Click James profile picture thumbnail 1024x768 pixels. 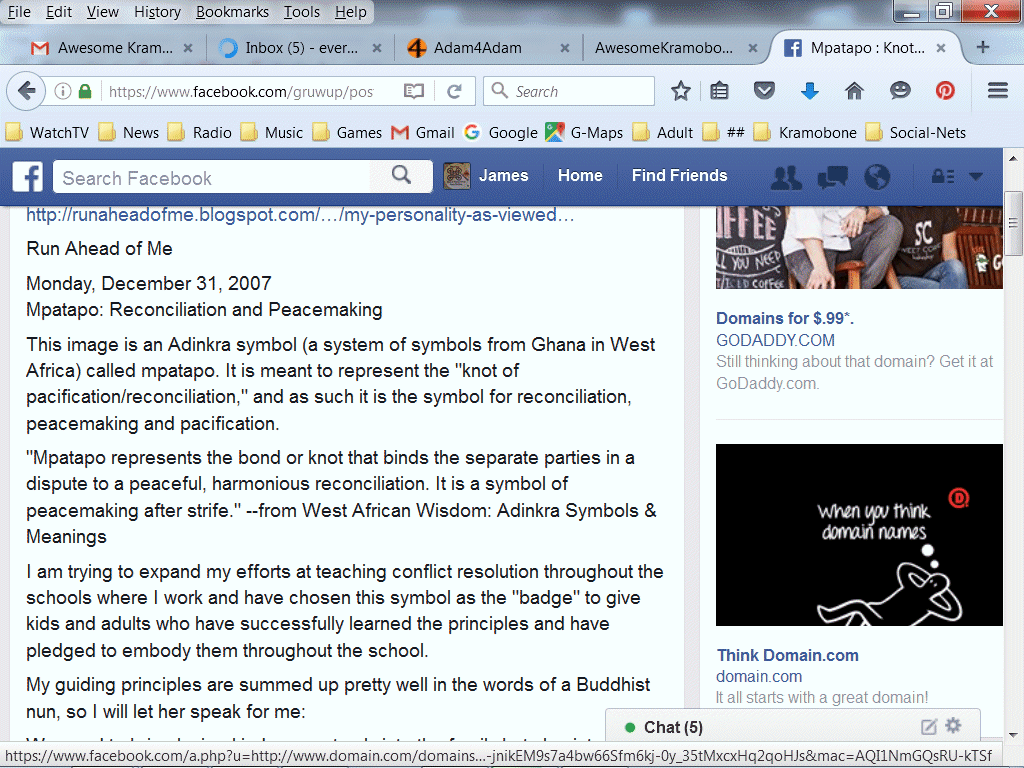tap(456, 176)
